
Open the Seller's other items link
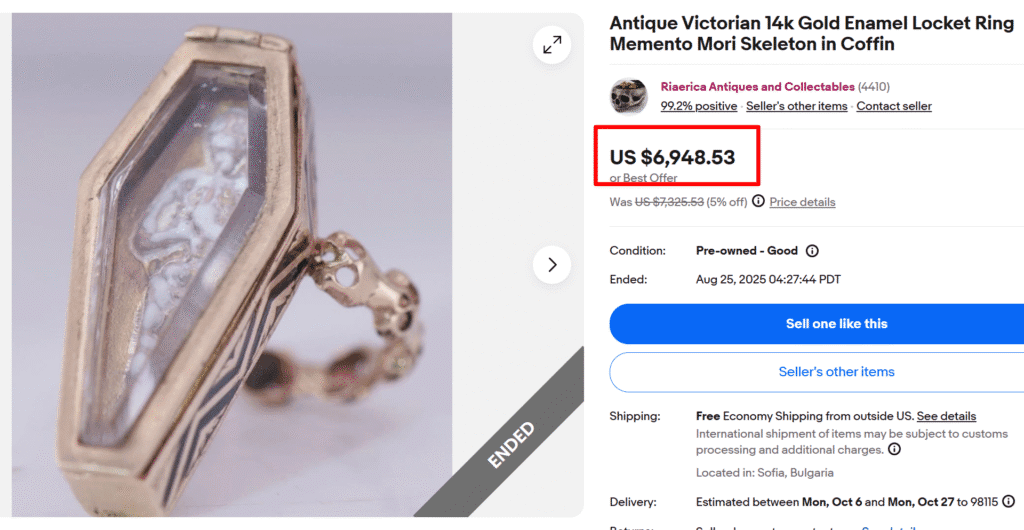(796, 106)
